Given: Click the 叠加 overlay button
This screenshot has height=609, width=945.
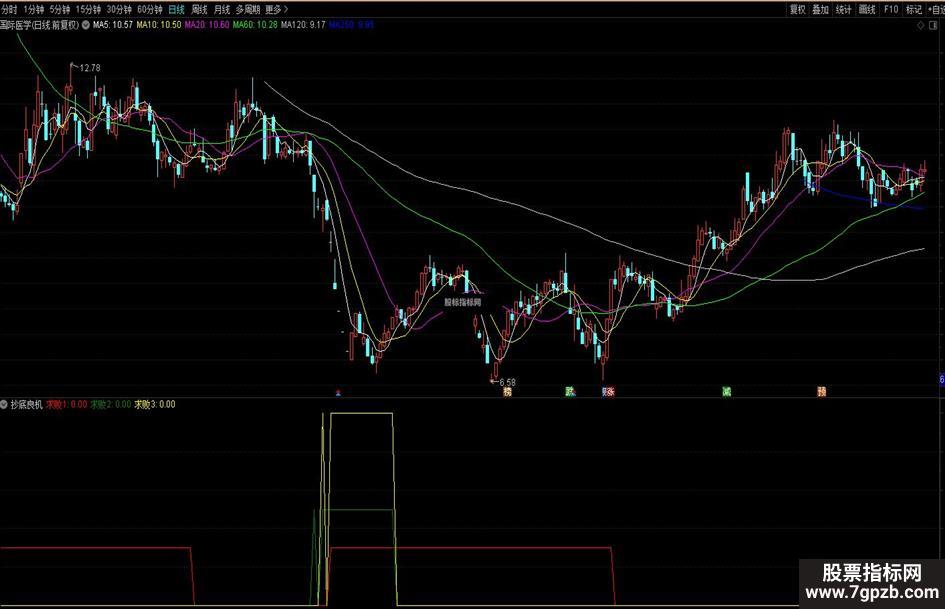Looking at the screenshot, I should point(820,10).
